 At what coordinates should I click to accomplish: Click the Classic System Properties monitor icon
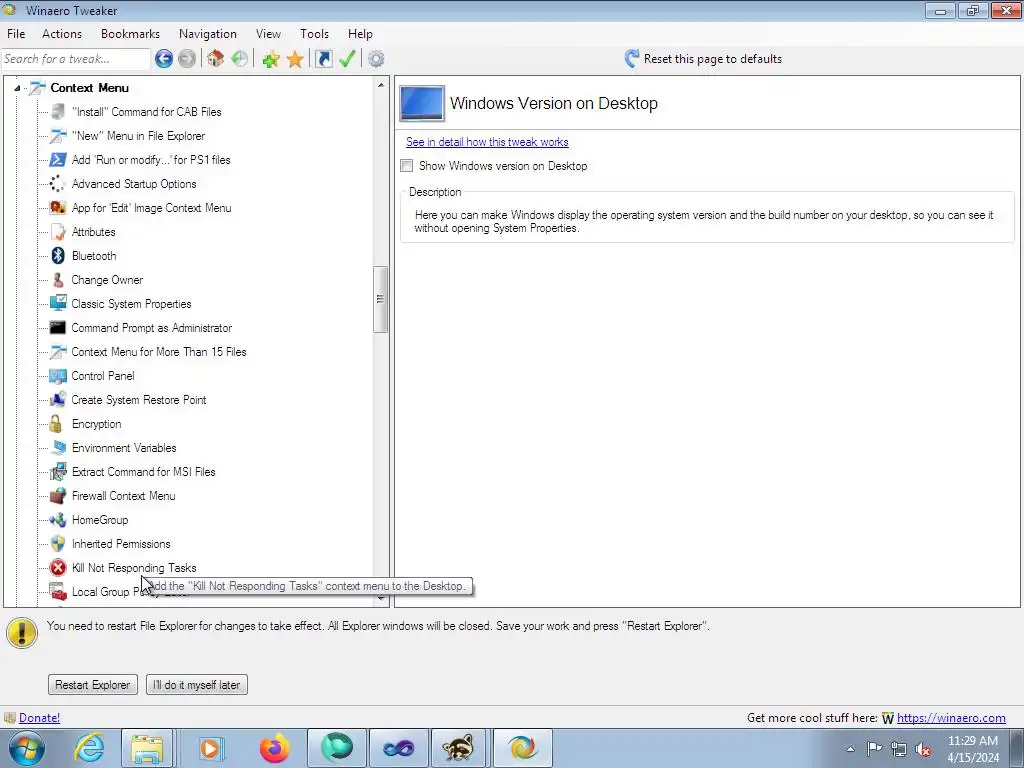58,304
